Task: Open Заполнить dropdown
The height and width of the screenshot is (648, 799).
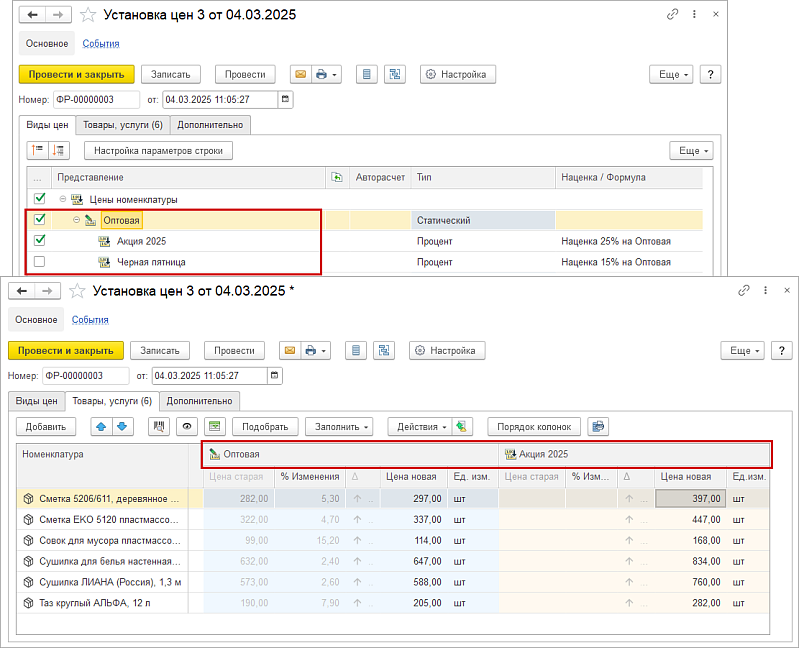Action: point(339,426)
